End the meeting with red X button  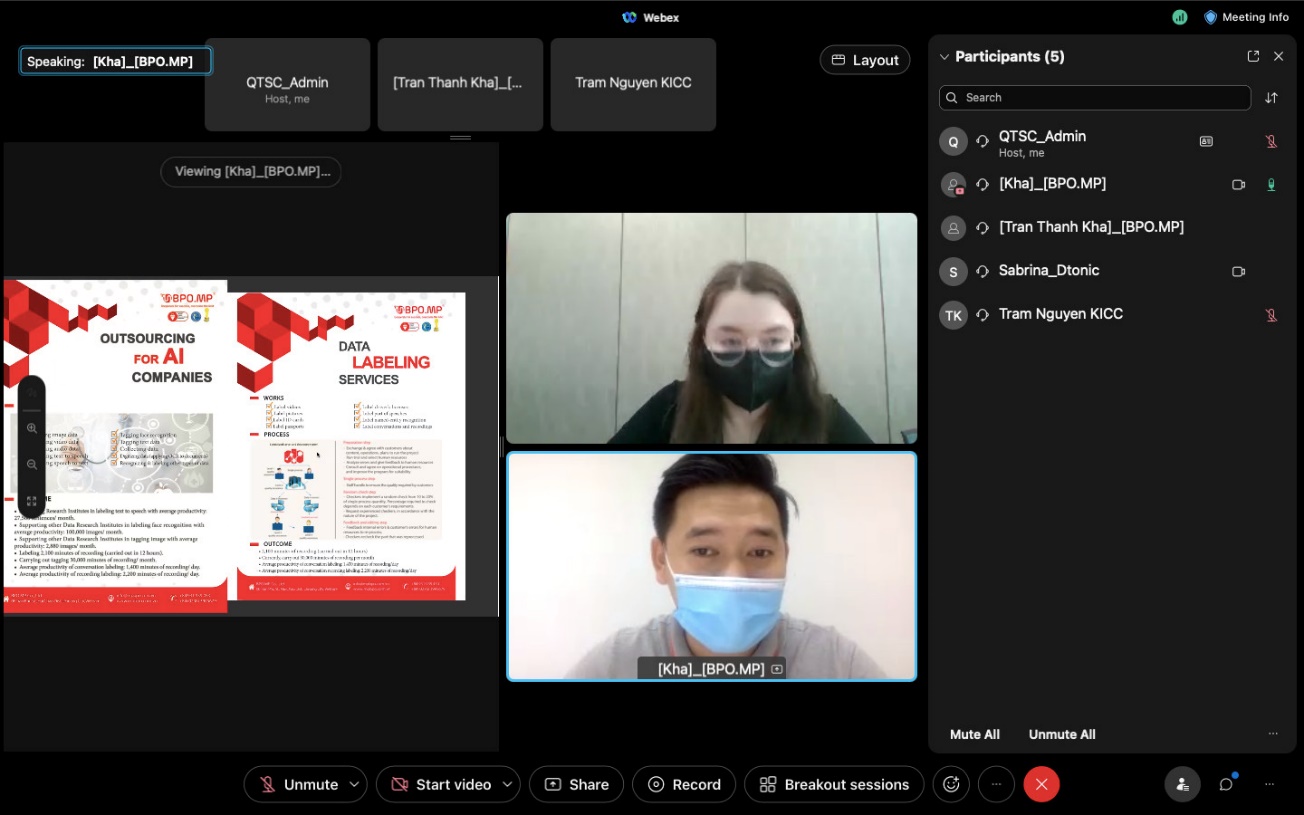pyautogui.click(x=1041, y=785)
